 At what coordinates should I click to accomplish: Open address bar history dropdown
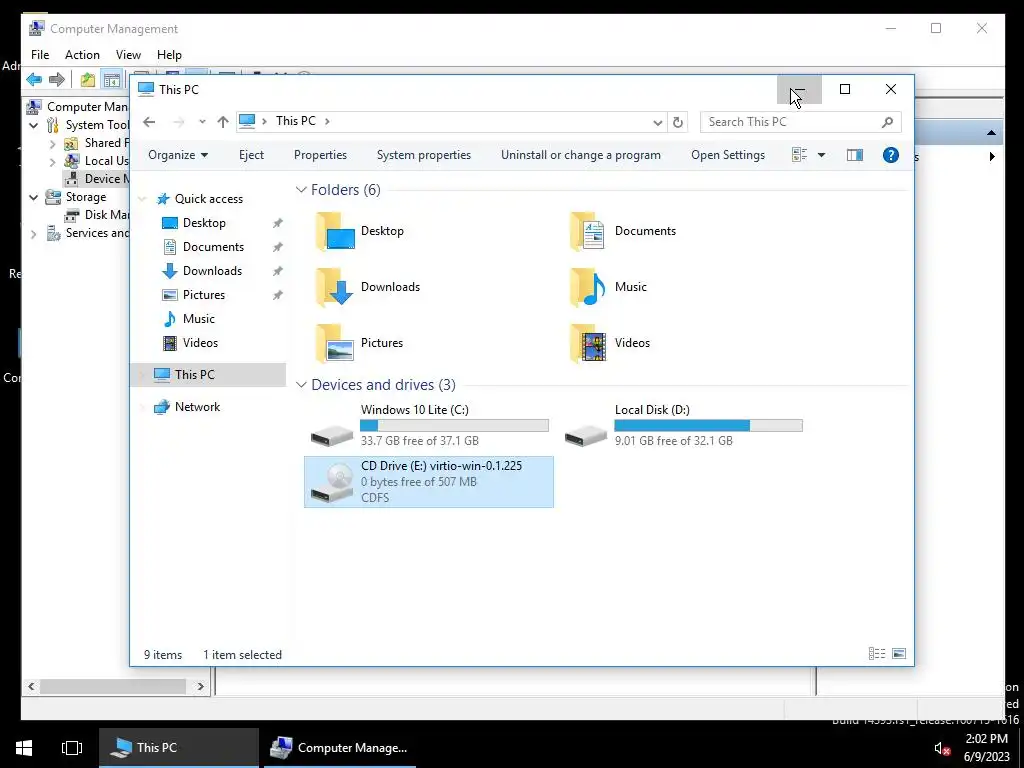tap(657, 122)
